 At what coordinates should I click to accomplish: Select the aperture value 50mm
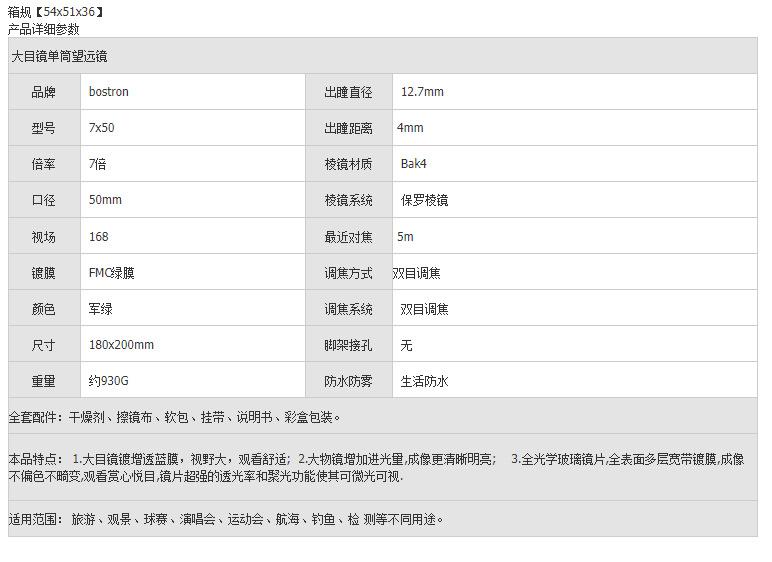click(x=105, y=200)
